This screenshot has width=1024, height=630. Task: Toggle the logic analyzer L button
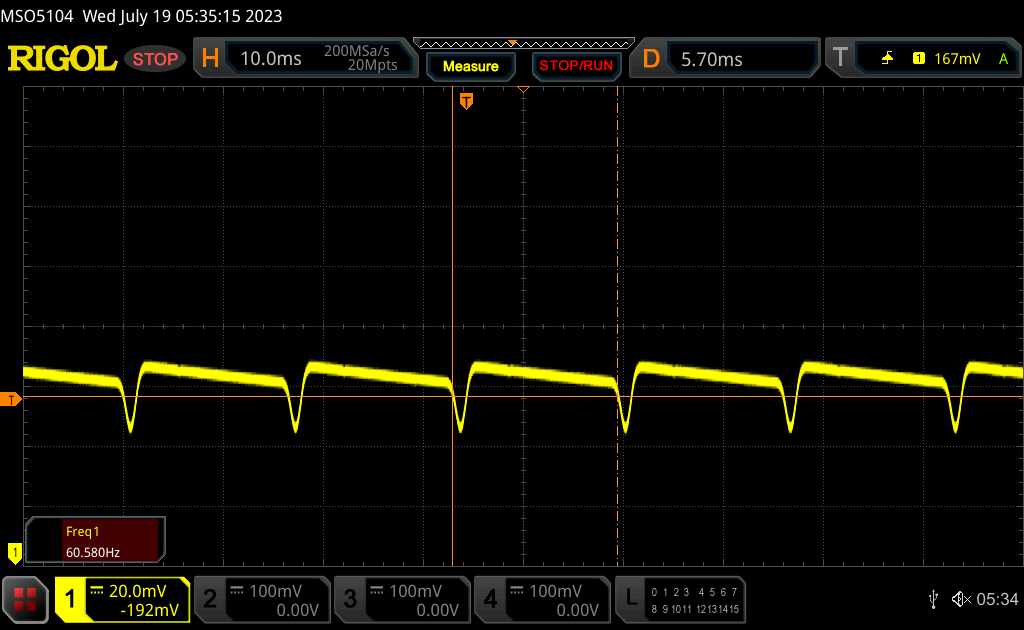point(630,599)
